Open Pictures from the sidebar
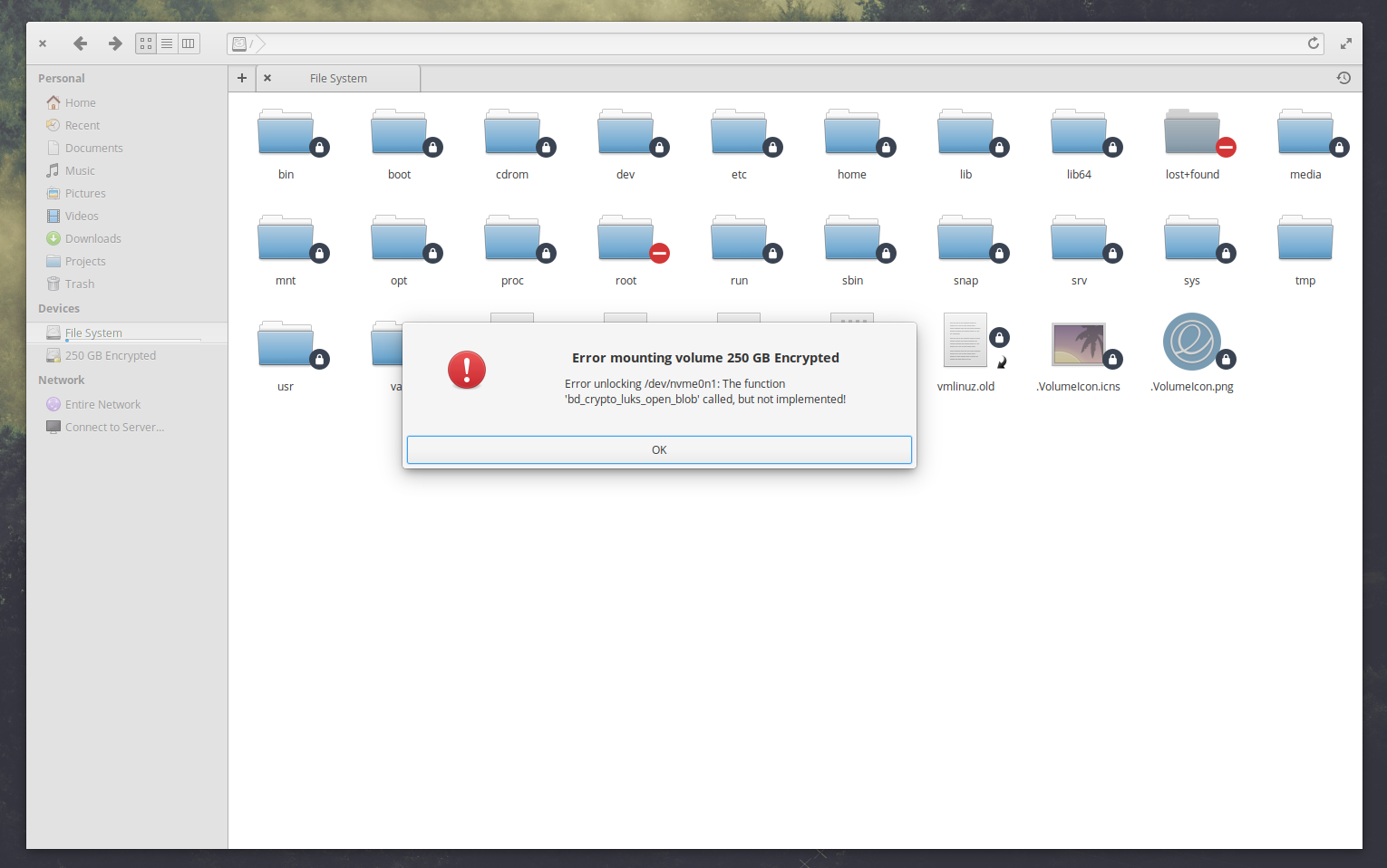This screenshot has height=868, width=1387. [x=84, y=193]
